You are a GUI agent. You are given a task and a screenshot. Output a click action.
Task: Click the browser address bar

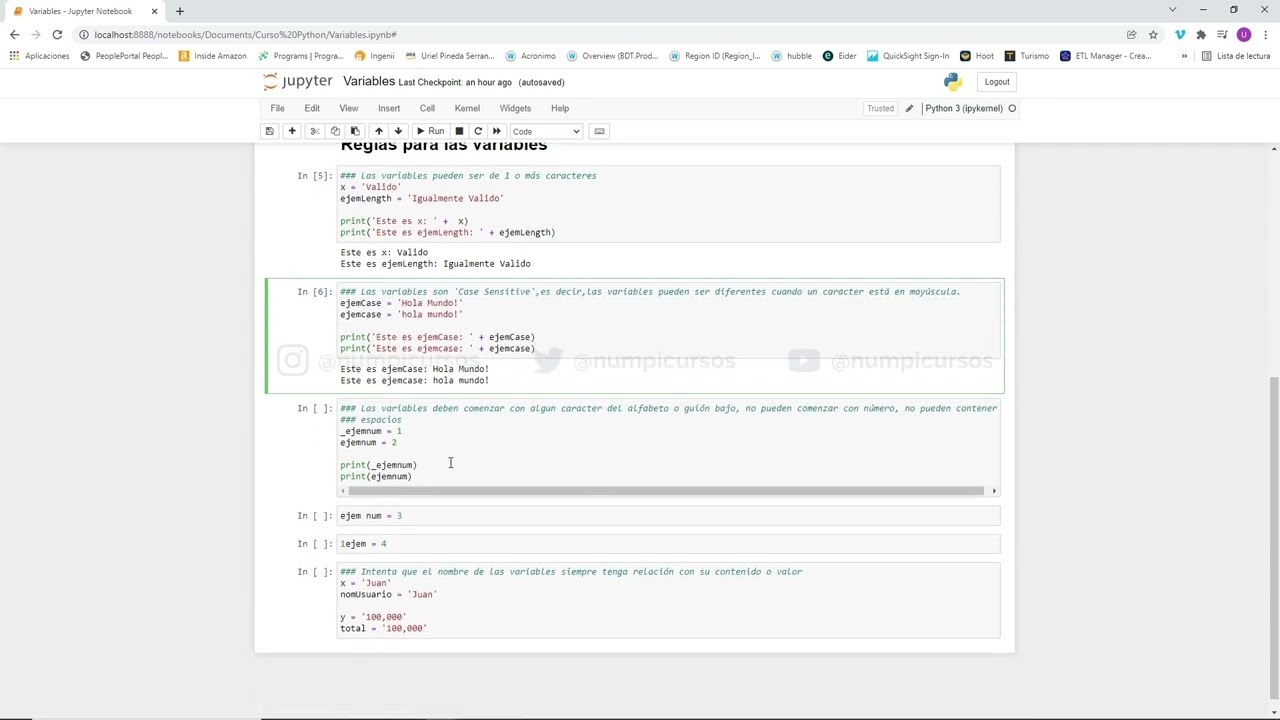(600, 34)
